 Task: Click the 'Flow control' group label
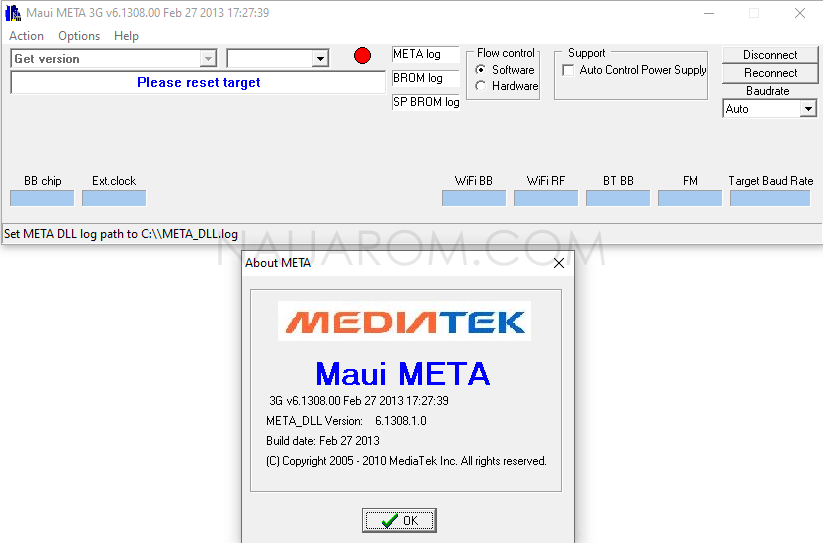pyautogui.click(x=506, y=53)
